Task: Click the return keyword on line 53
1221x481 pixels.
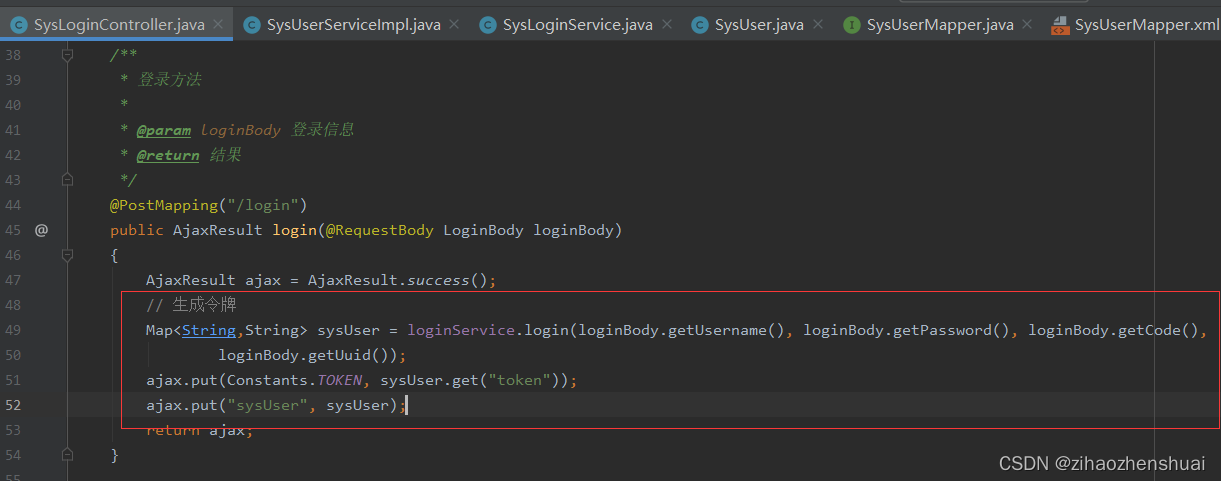Action: coord(173,430)
